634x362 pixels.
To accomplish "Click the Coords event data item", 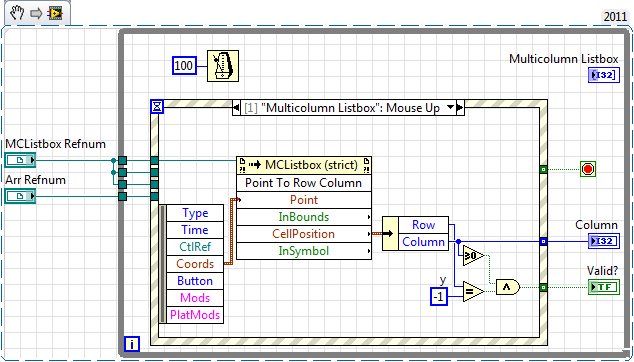I will pyautogui.click(x=195, y=264).
